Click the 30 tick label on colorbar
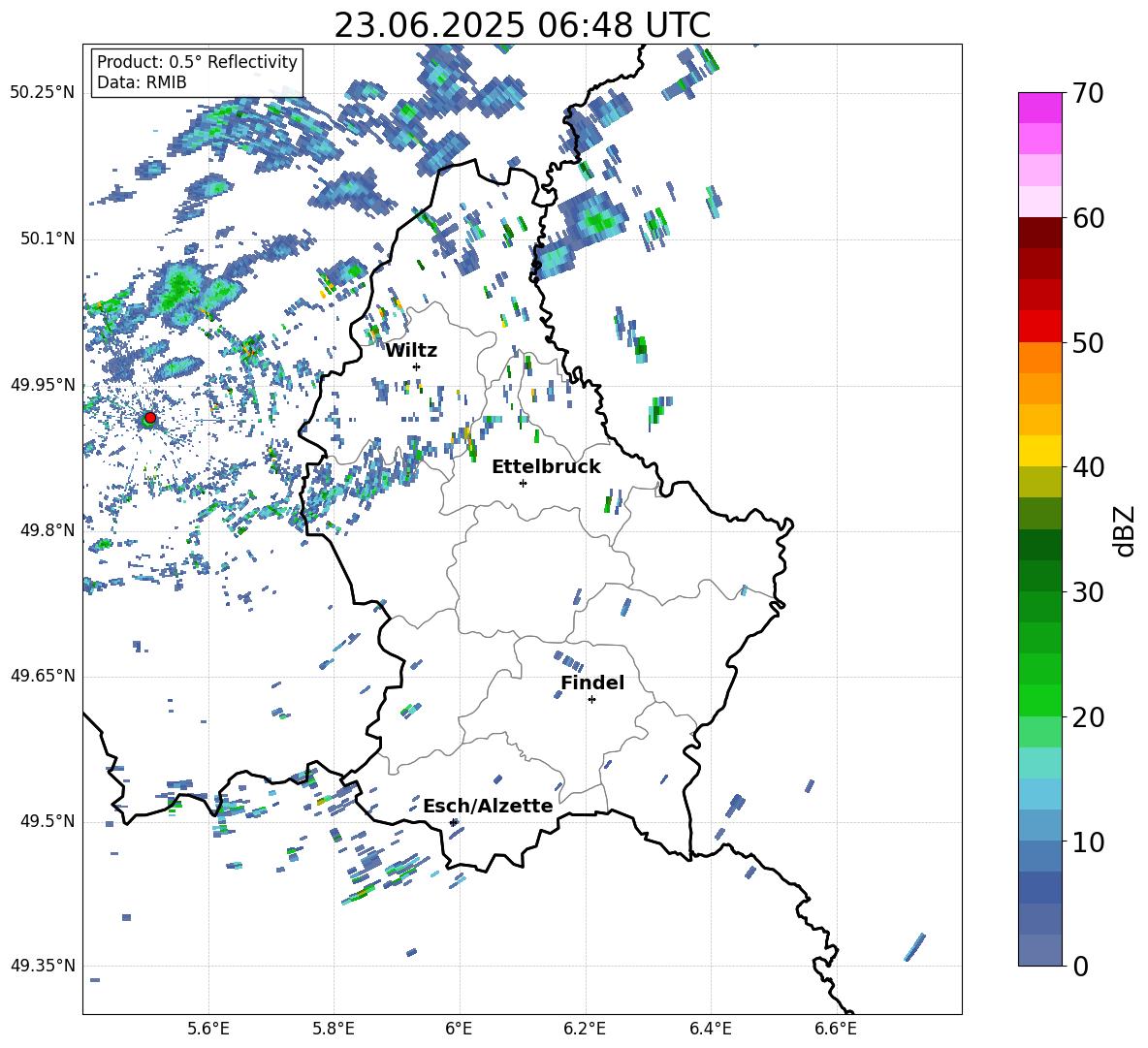Viewport: 1148px width, 1048px height. click(x=1089, y=592)
